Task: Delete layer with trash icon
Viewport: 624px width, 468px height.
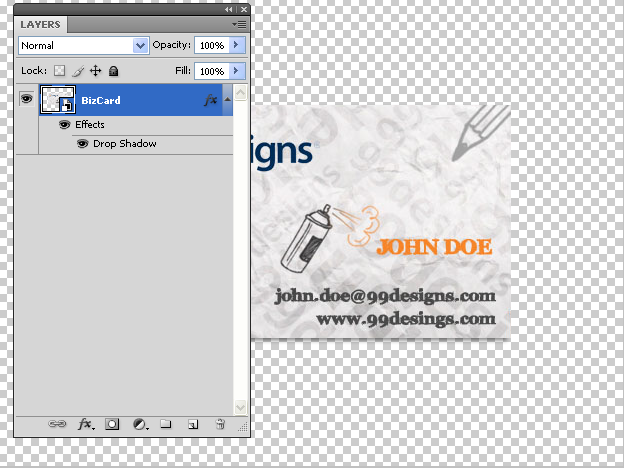Action: click(220, 424)
